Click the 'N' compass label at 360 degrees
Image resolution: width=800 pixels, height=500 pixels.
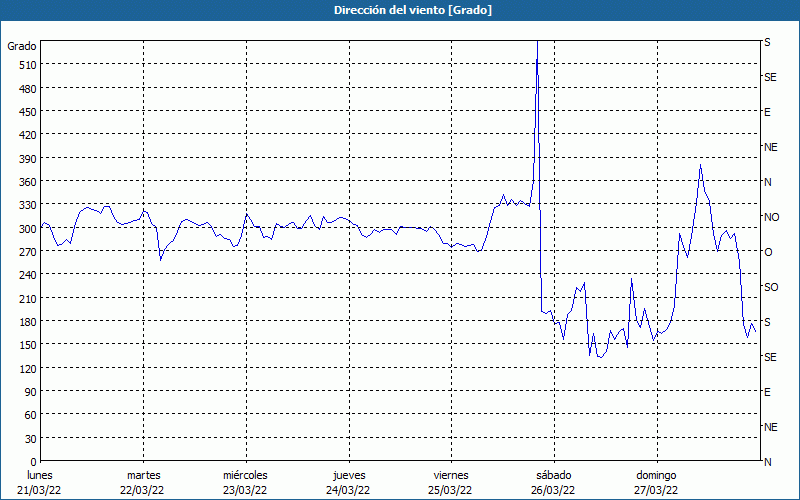(x=767, y=182)
